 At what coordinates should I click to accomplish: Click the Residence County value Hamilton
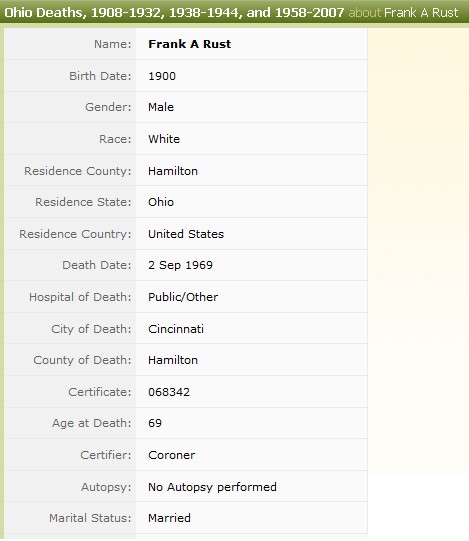pos(173,171)
